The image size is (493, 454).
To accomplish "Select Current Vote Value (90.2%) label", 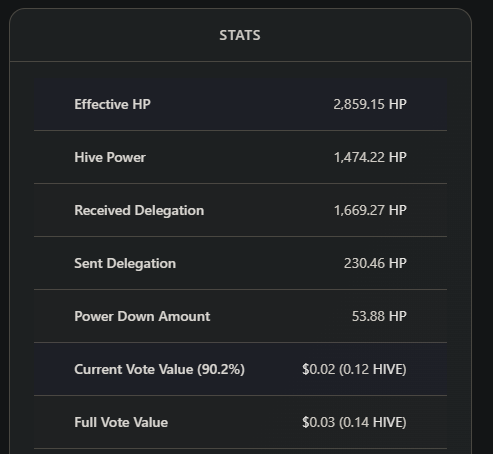I will pos(159,369).
